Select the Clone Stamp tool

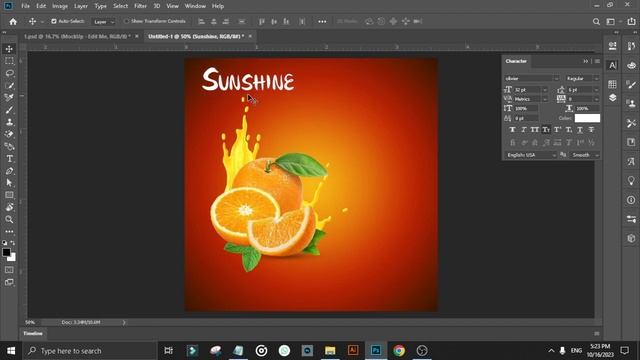[x=9, y=122]
